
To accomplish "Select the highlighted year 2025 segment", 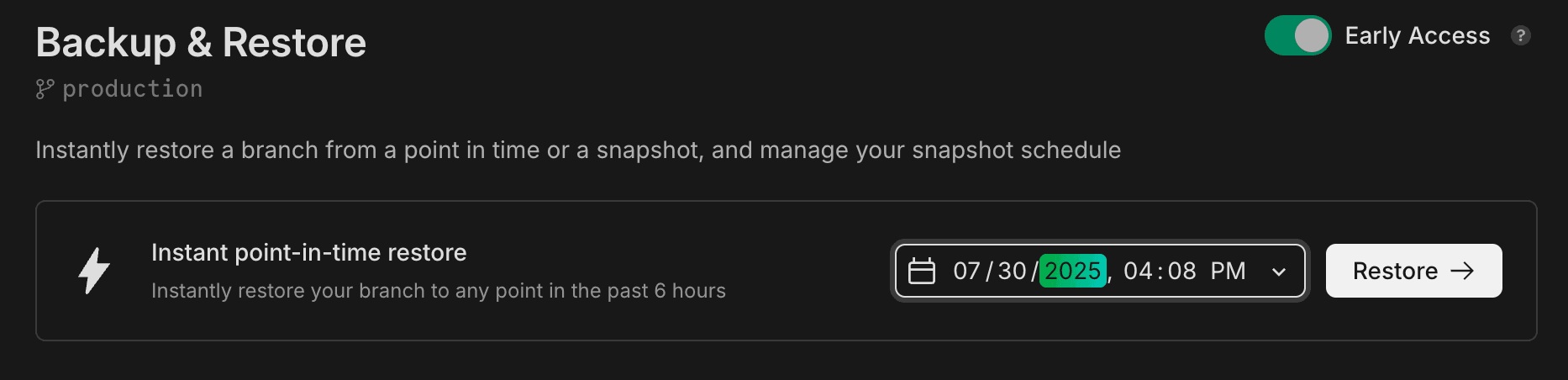I will click(1072, 271).
